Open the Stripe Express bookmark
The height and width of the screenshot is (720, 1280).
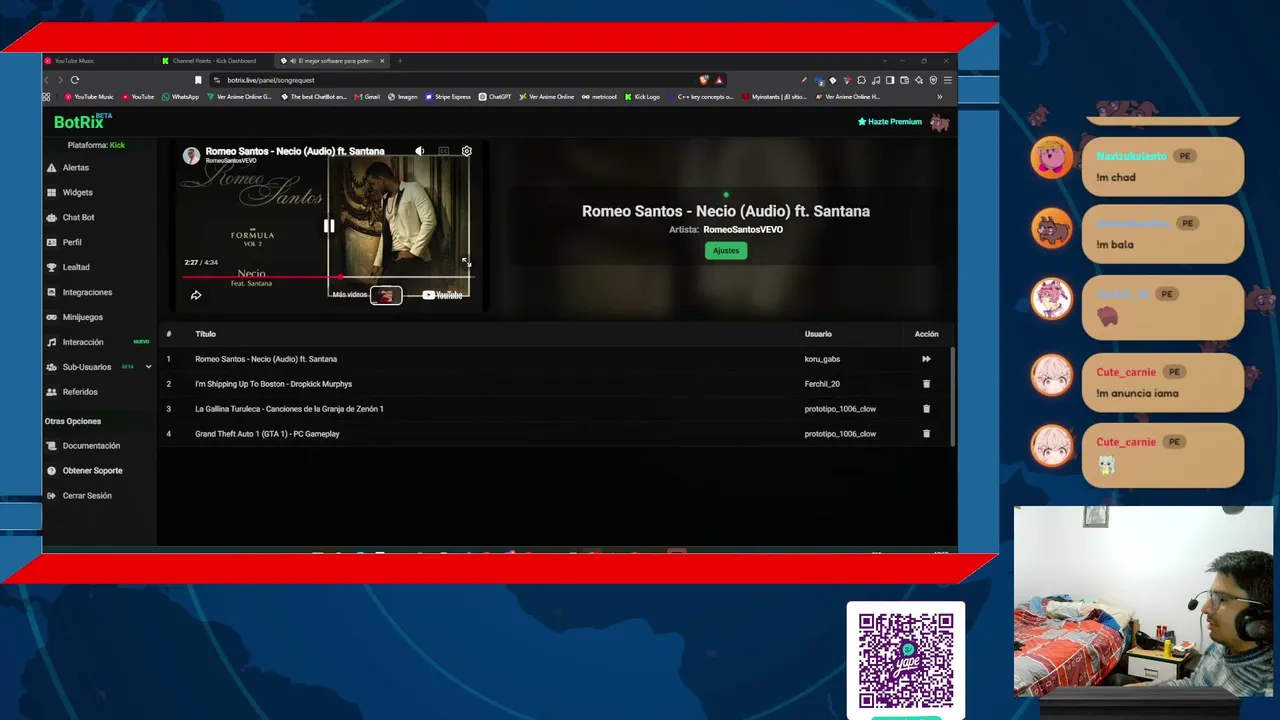(448, 97)
